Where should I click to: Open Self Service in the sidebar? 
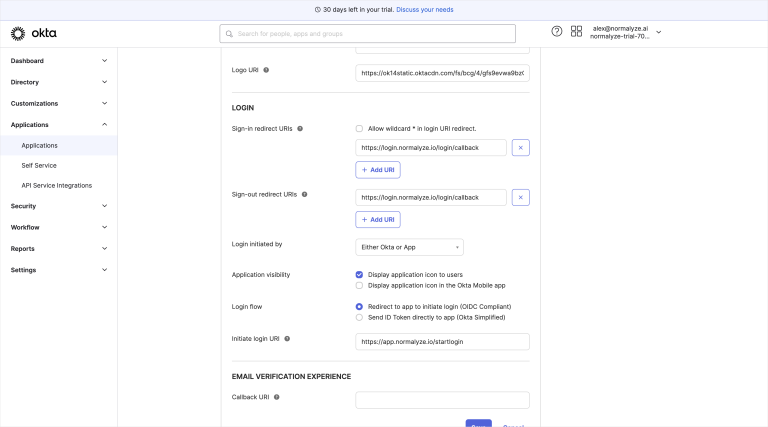pyautogui.click(x=39, y=165)
